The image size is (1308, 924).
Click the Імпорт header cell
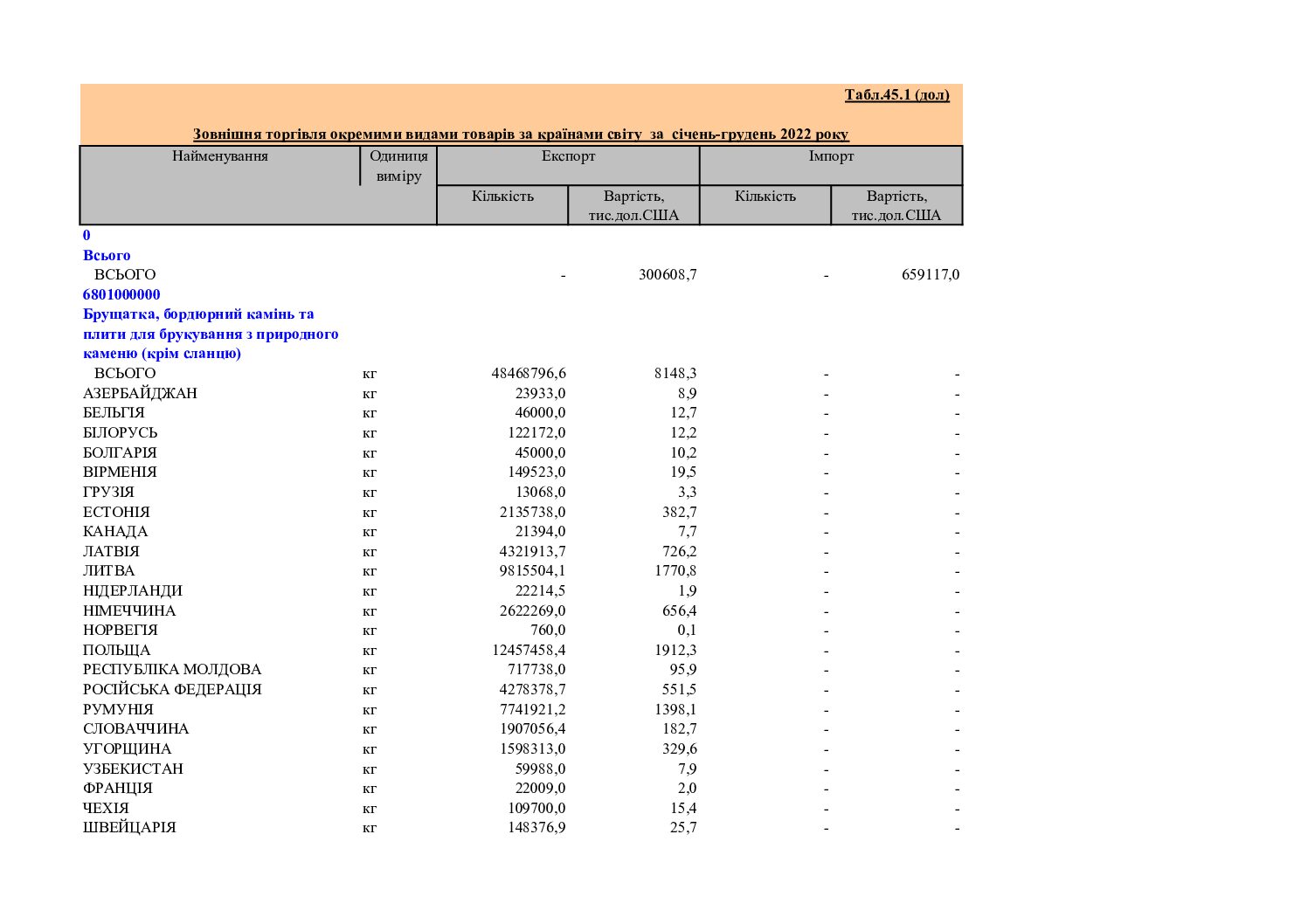(831, 156)
